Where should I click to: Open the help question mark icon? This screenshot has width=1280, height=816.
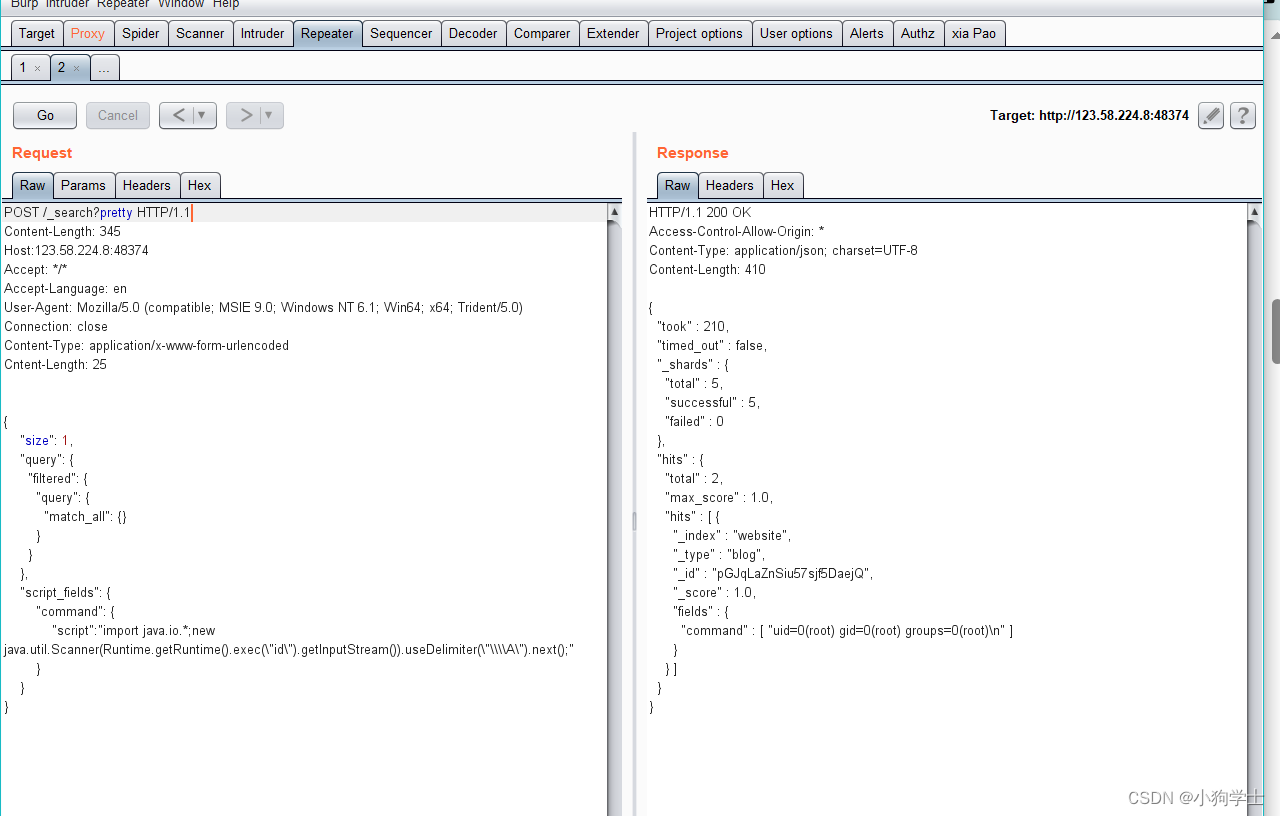tap(1242, 116)
